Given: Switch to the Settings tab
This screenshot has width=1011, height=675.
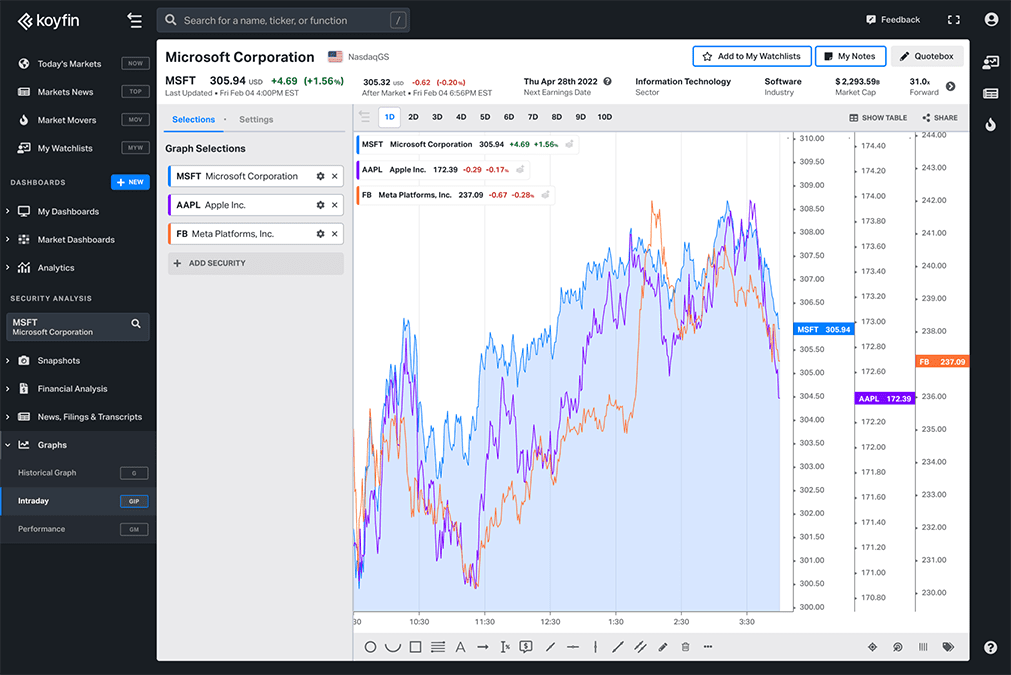Looking at the screenshot, I should tap(256, 119).
